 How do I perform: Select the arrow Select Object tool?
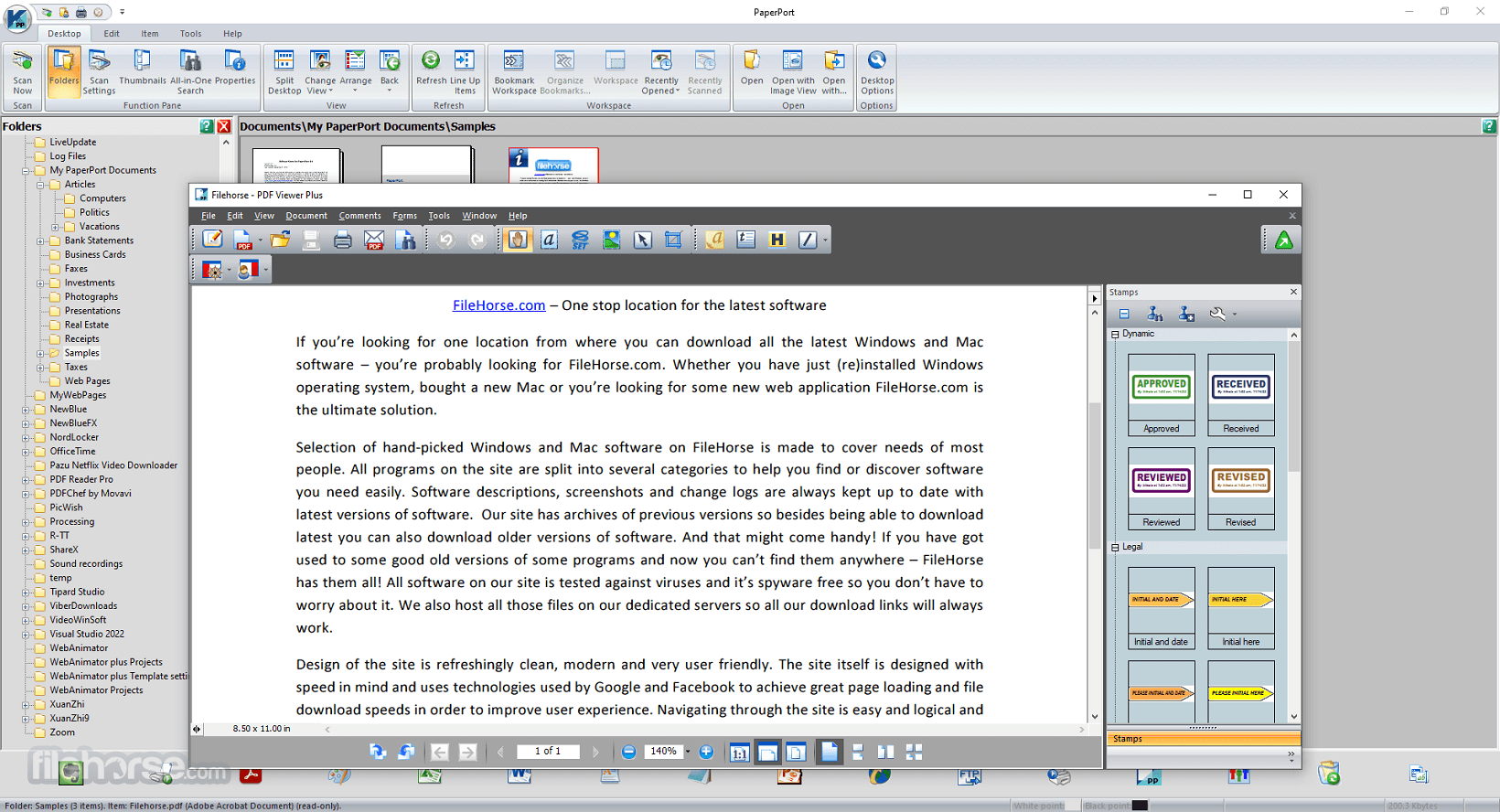pyautogui.click(x=642, y=240)
